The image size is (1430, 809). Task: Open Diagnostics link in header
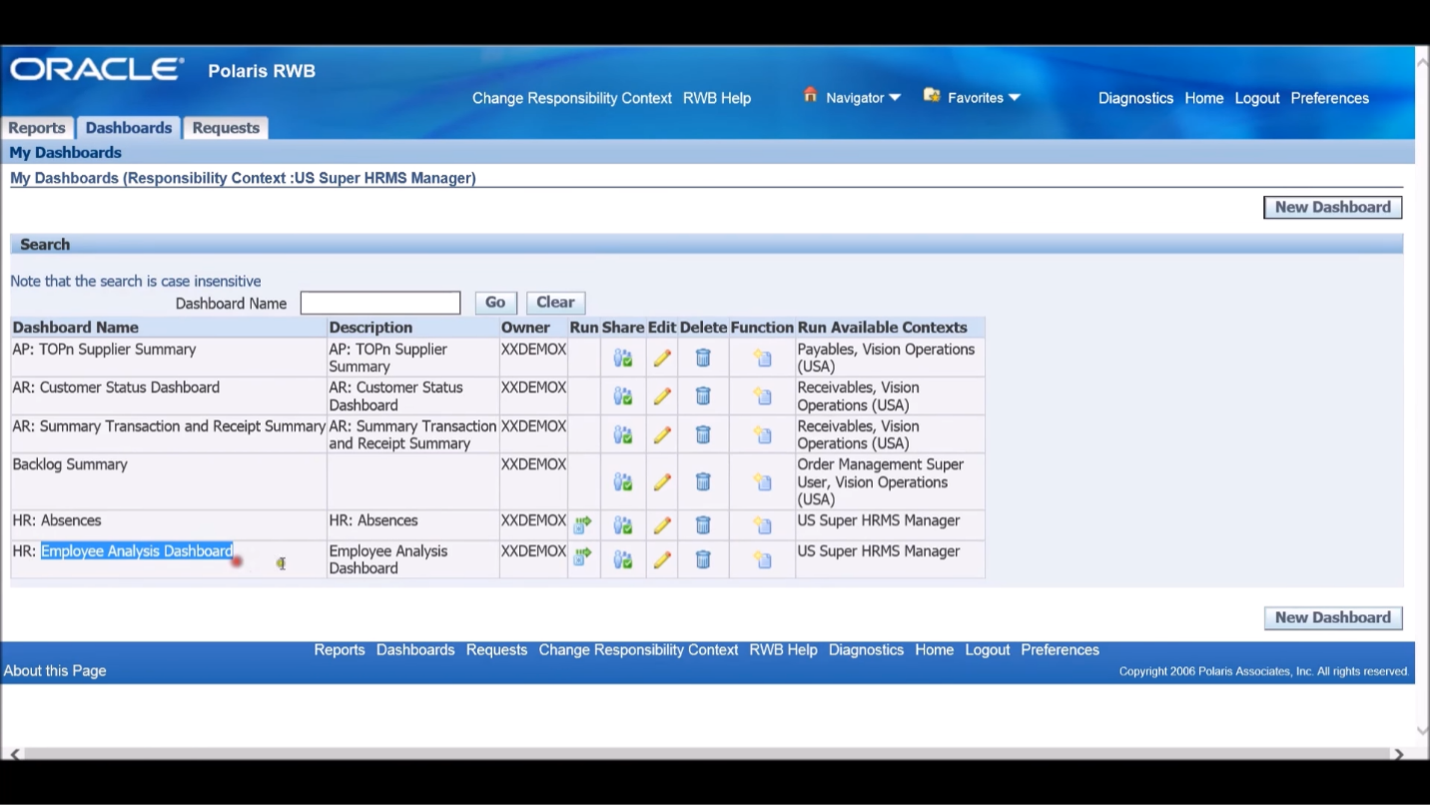(1136, 98)
